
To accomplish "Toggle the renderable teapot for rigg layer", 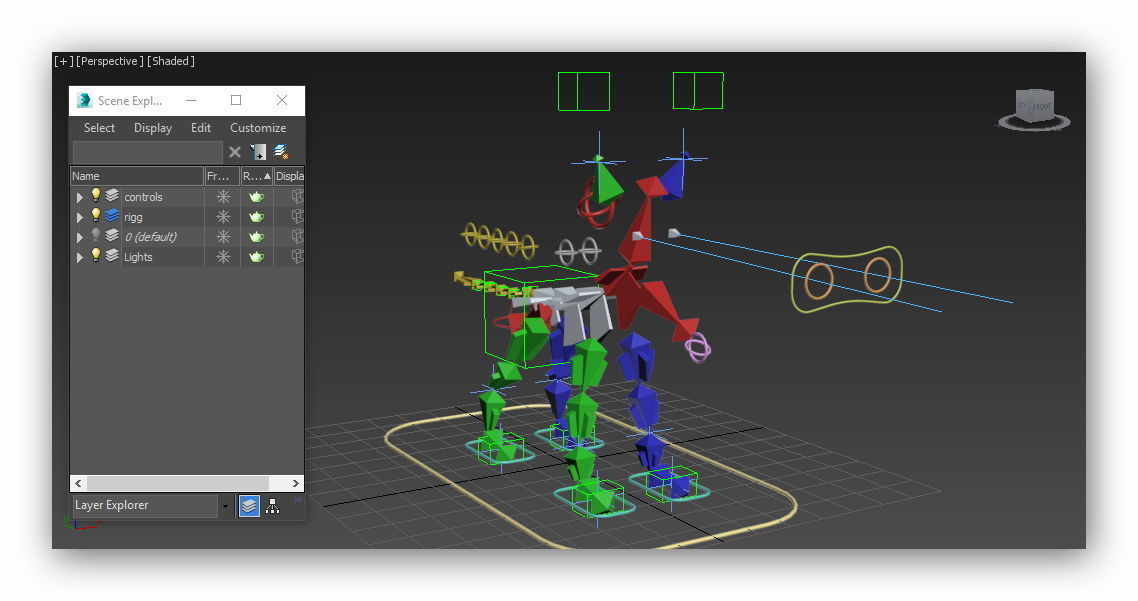I will [256, 217].
